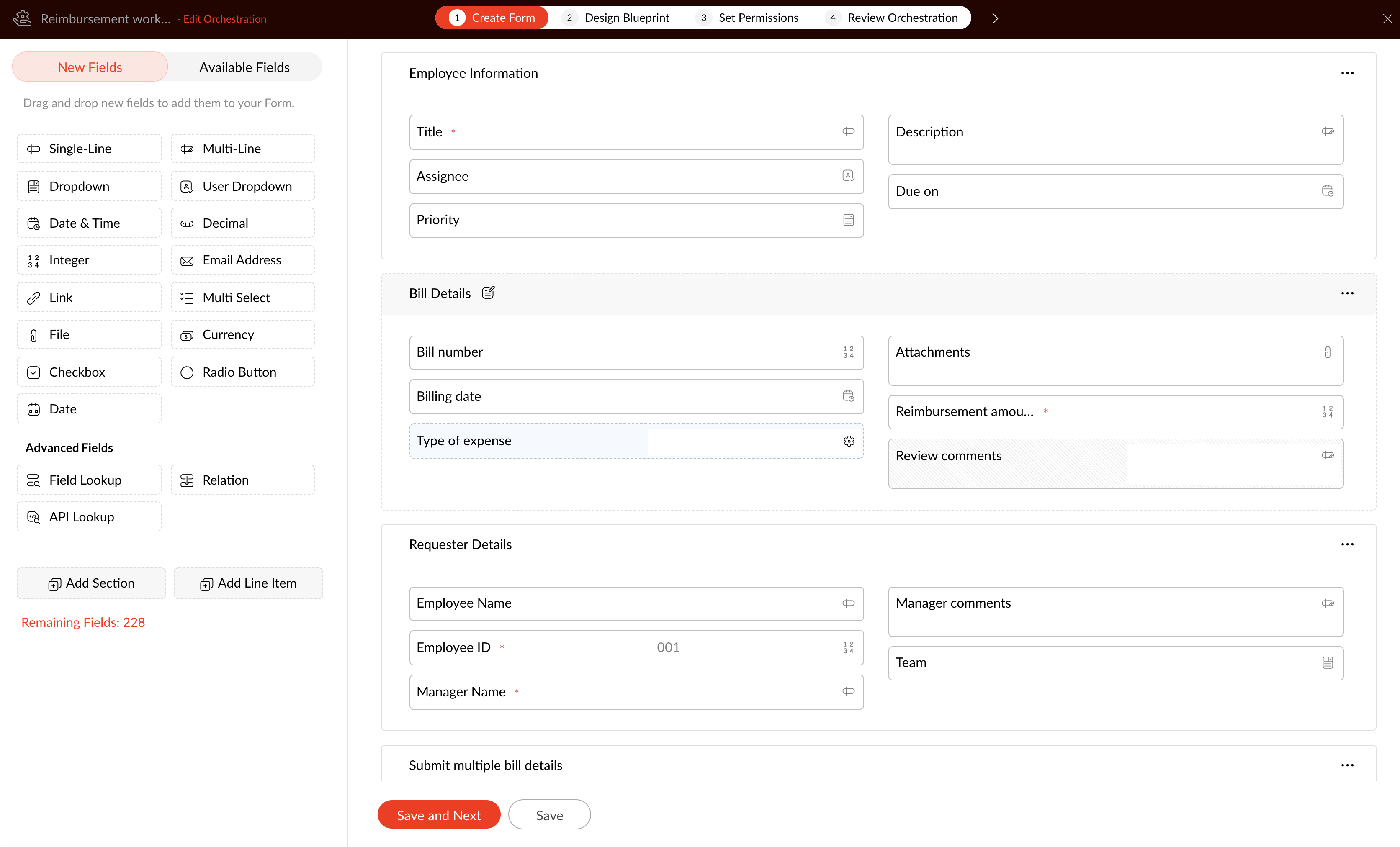Viewport: 1400px width, 847px height.
Task: Click the Add Section button
Action: (x=91, y=583)
